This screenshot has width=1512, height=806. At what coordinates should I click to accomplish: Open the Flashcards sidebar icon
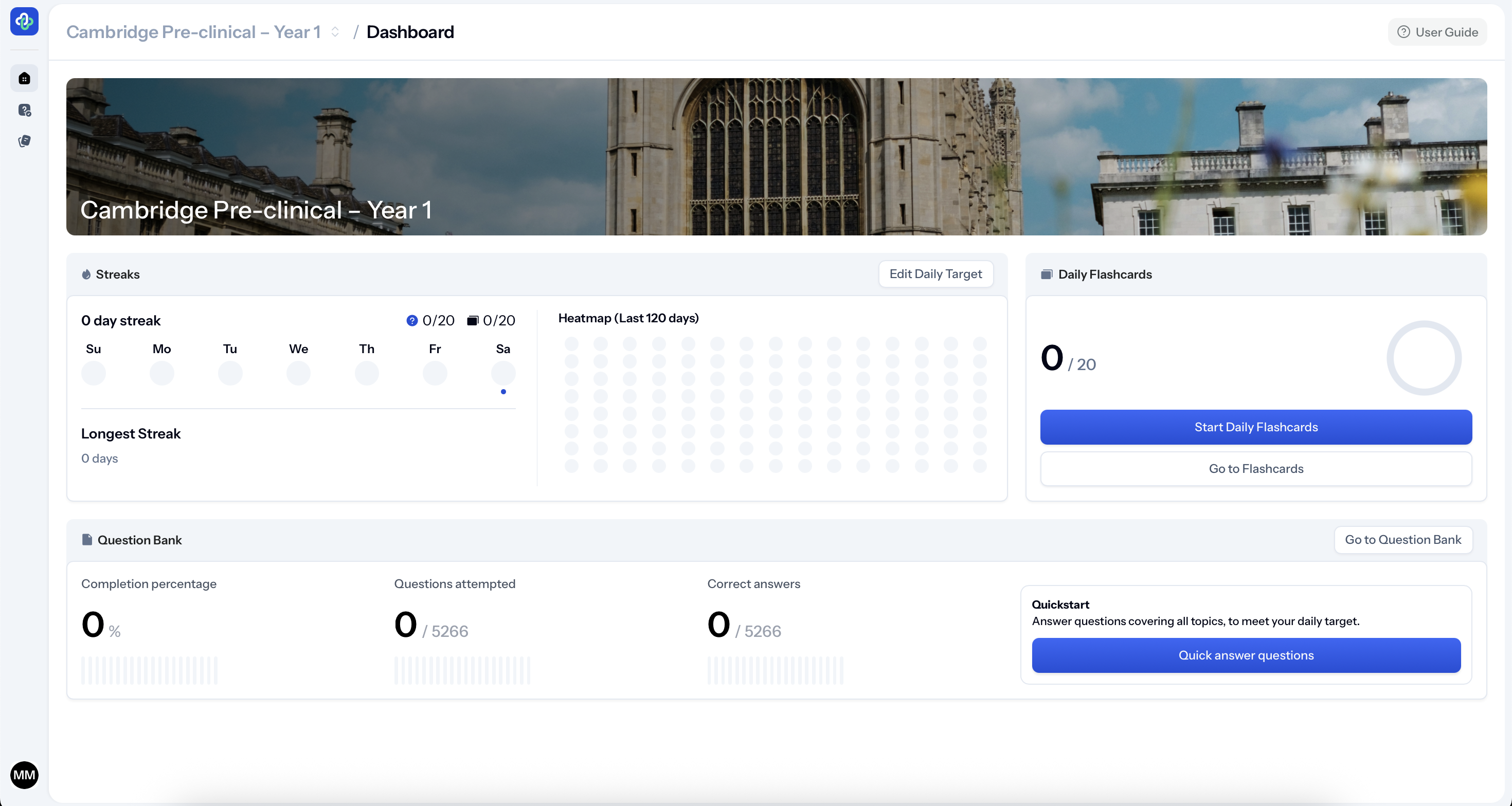click(24, 141)
